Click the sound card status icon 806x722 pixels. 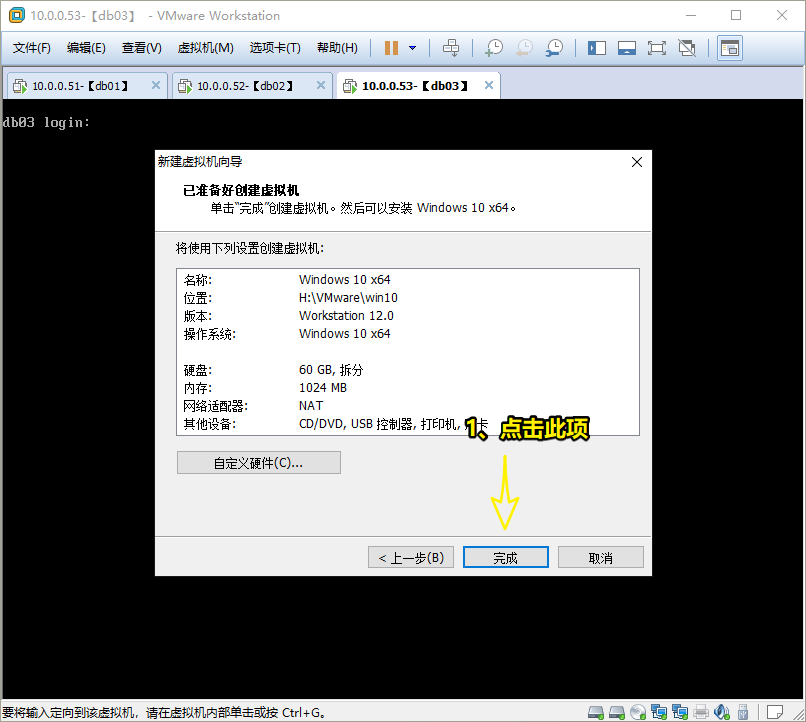point(722,712)
